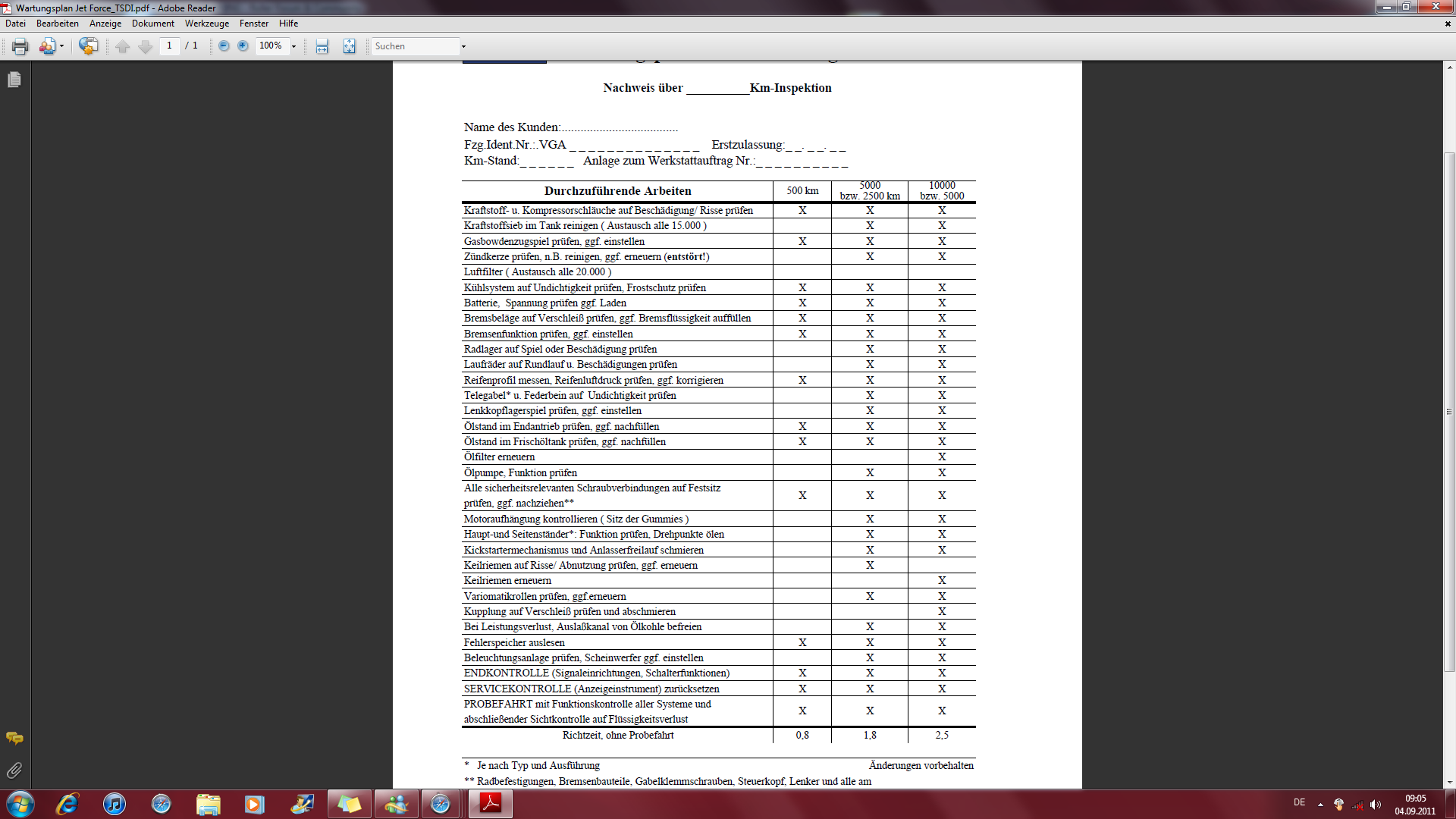Open the zoom percentage dropdown

(x=294, y=46)
